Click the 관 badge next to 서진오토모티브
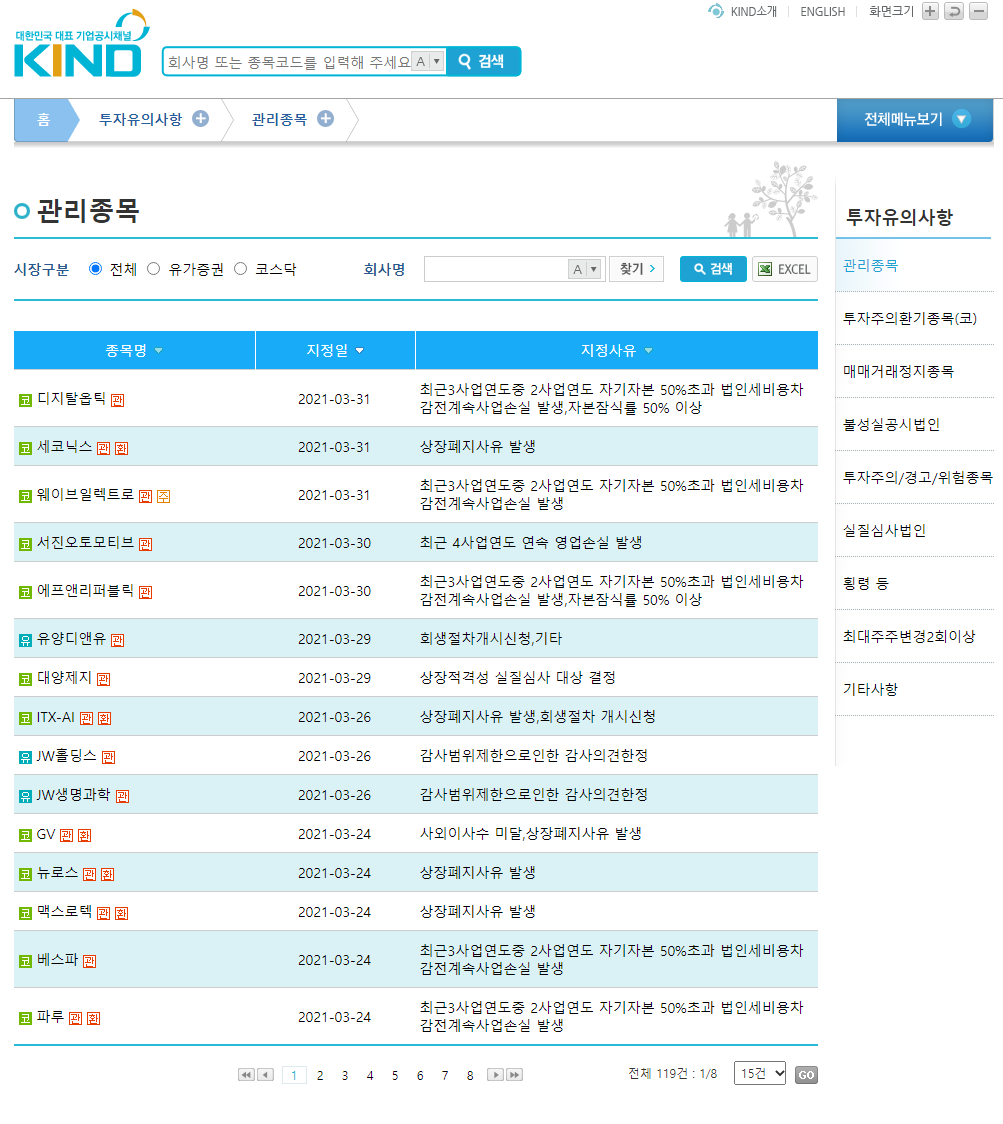The image size is (1003, 1124). click(x=146, y=544)
